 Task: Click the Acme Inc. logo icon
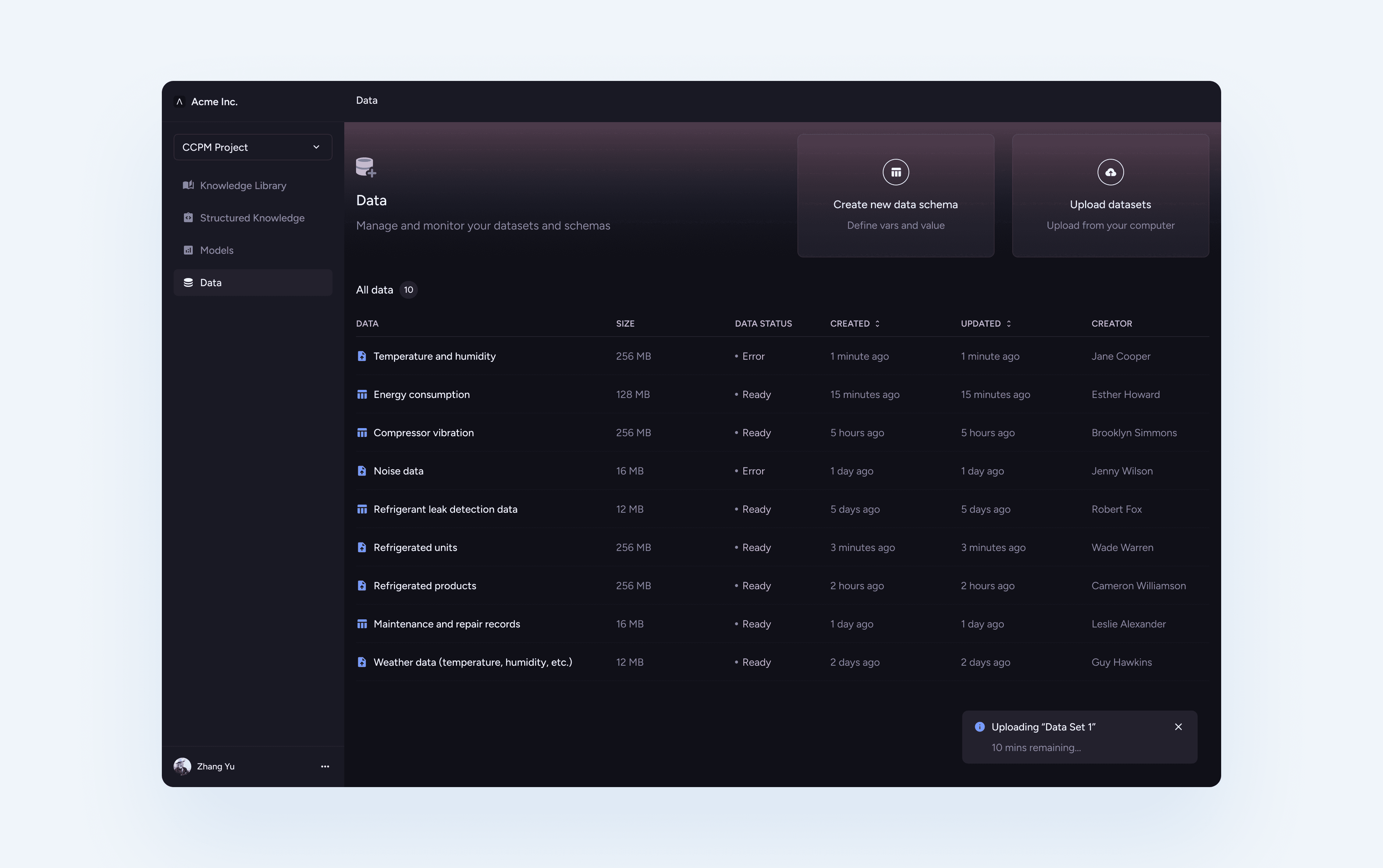point(179,102)
